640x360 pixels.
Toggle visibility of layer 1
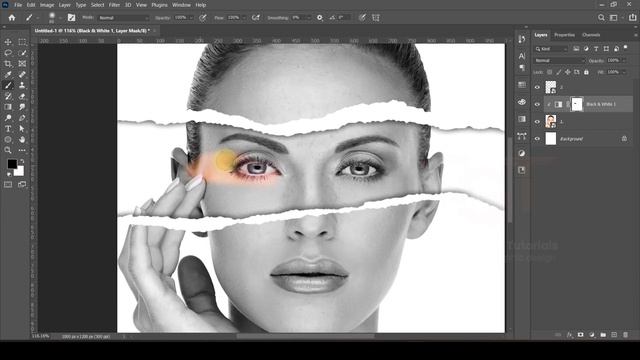click(537, 122)
